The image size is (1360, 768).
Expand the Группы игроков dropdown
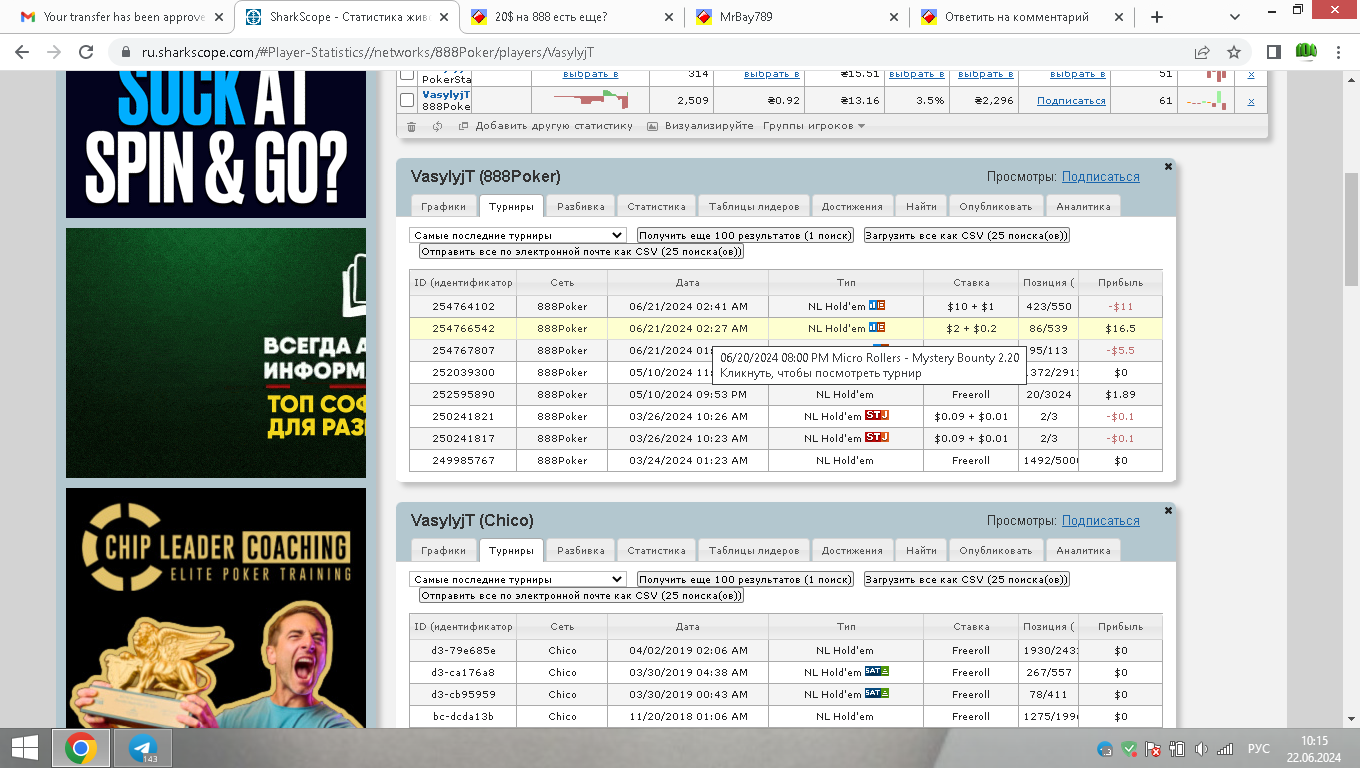pos(814,126)
